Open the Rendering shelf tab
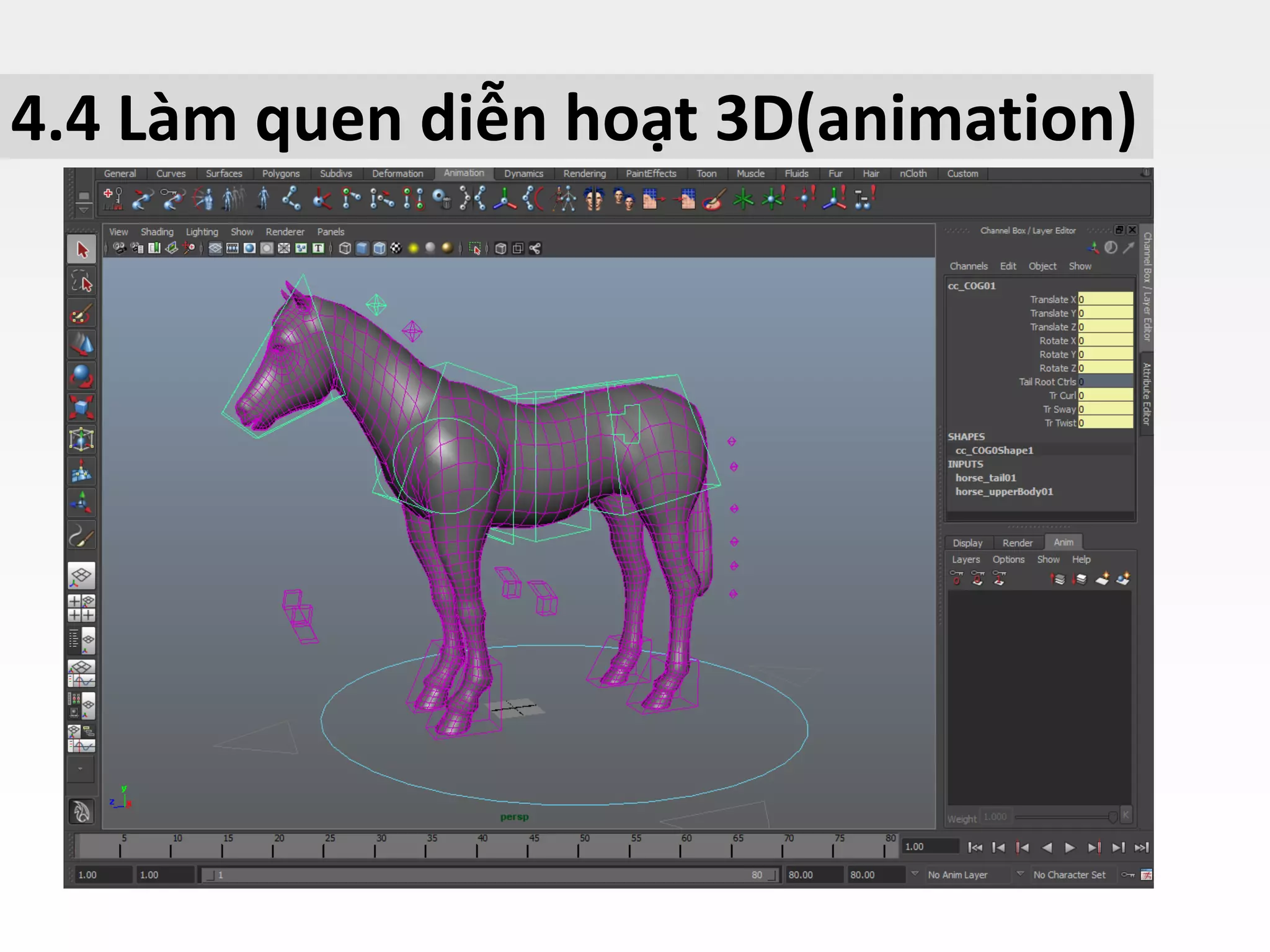 tap(584, 174)
